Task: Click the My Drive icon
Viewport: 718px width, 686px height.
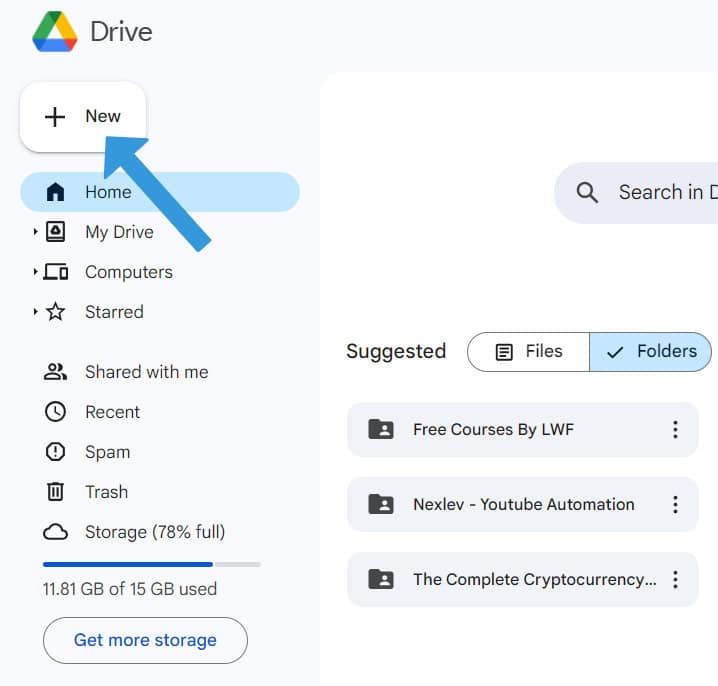Action: pos(55,232)
